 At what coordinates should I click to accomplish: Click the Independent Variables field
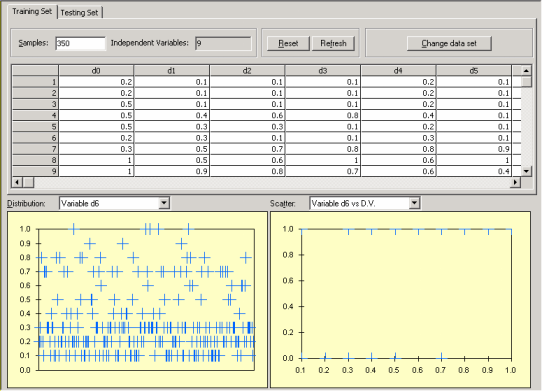tap(223, 43)
